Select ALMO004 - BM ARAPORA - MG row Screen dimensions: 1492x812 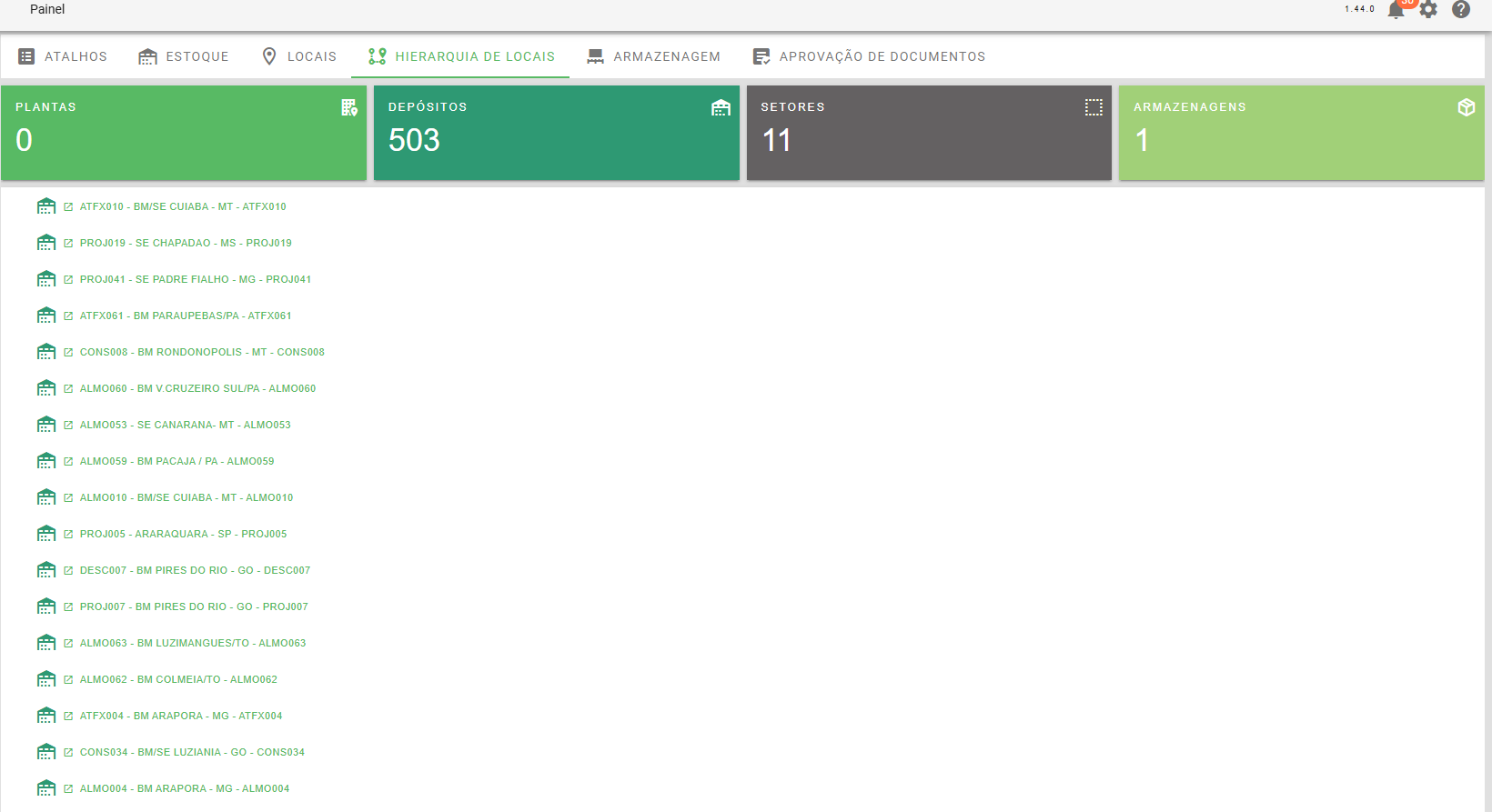(185, 788)
